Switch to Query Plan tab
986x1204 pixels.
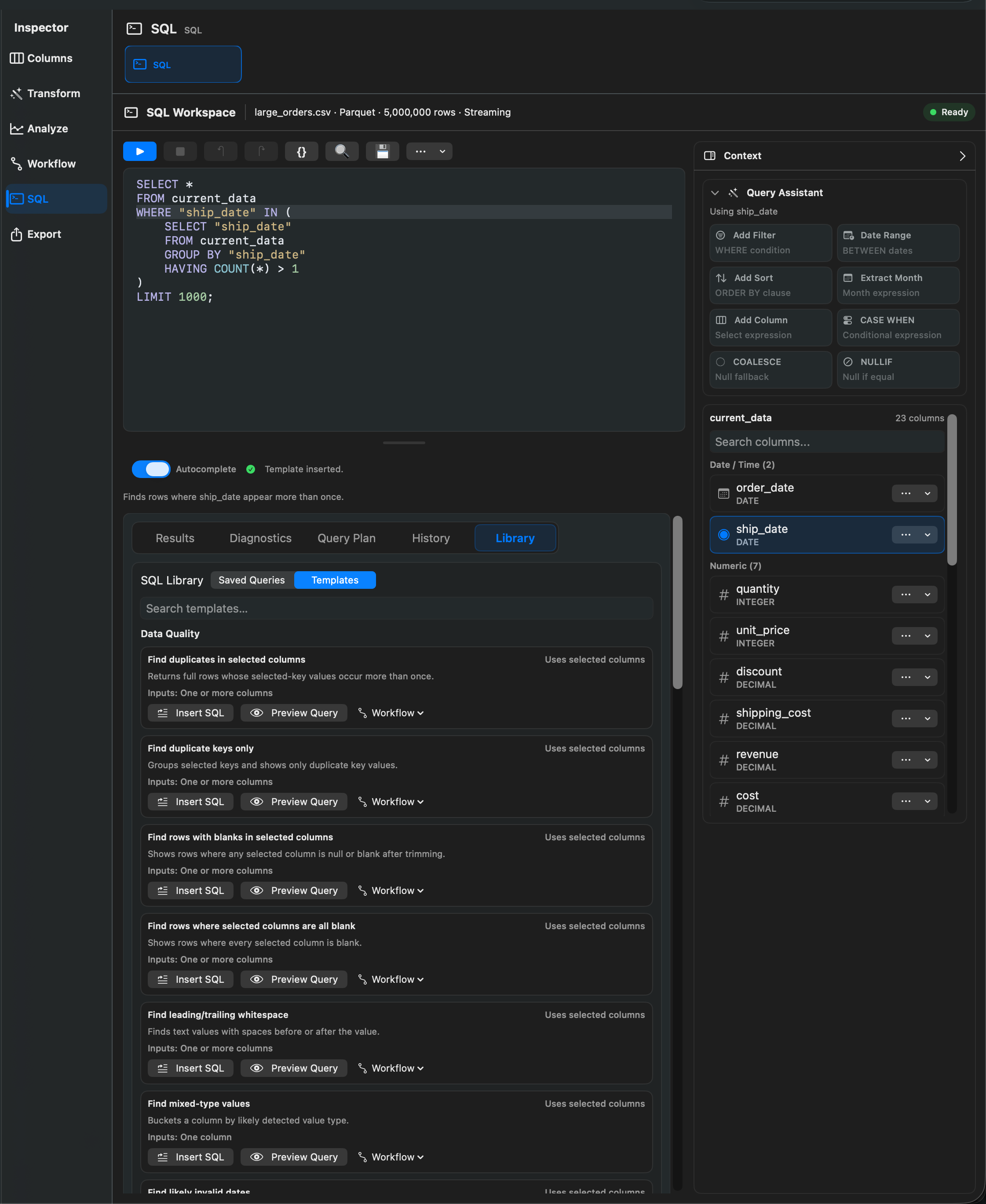tap(347, 538)
